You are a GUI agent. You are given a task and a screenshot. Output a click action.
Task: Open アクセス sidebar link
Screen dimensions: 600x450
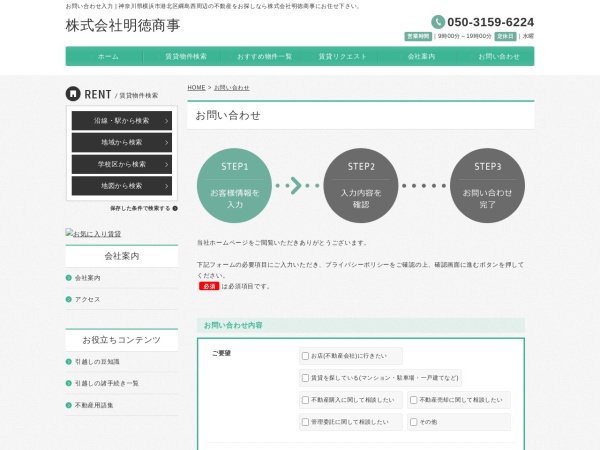88,299
